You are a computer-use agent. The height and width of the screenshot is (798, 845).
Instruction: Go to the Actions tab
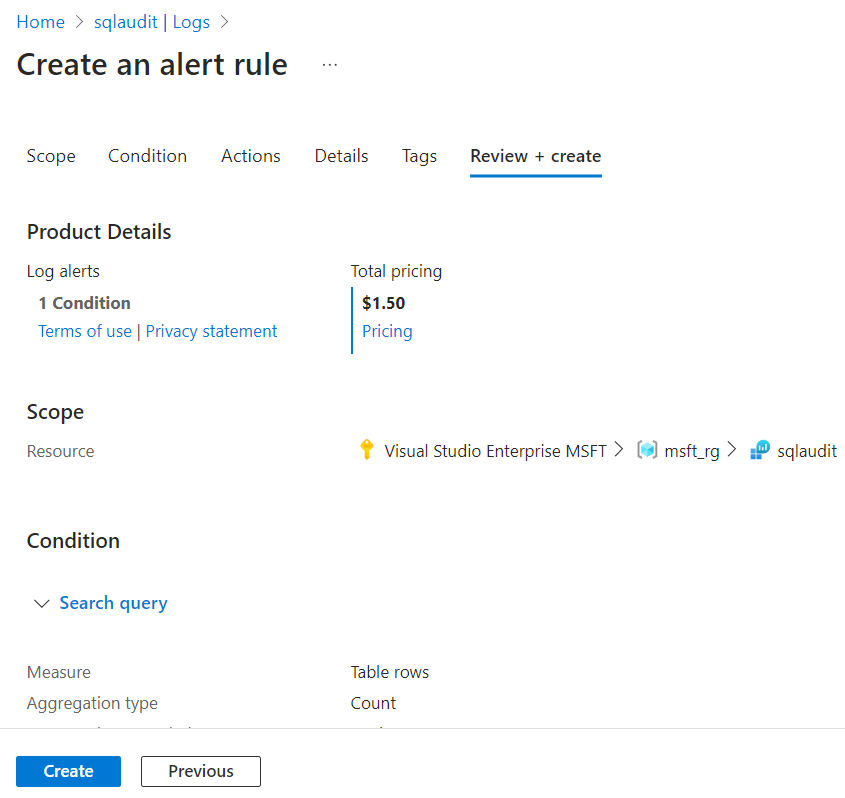(251, 156)
